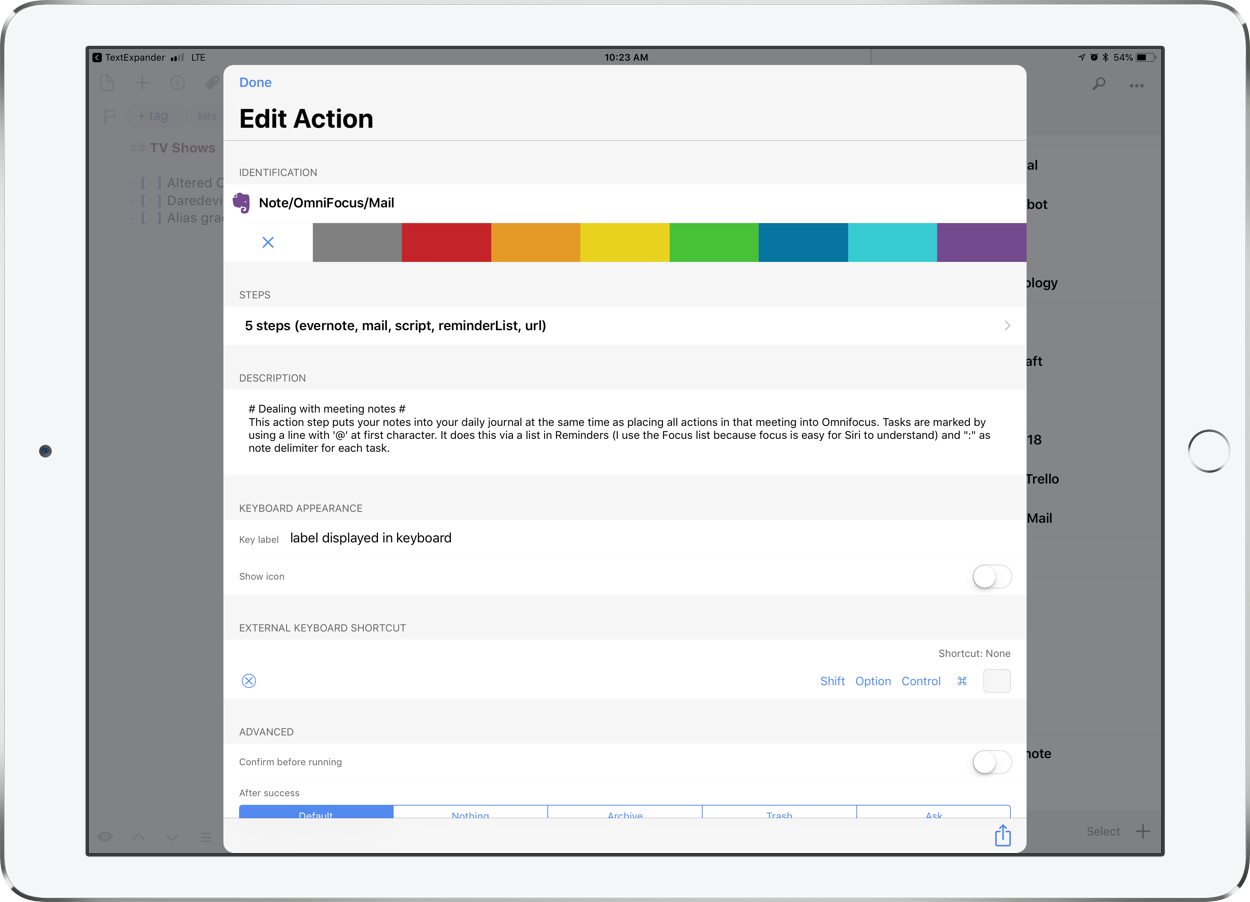Screen dimensions: 1250x902
Task: Tap the alarm icon in the status bar
Action: coord(1094,58)
